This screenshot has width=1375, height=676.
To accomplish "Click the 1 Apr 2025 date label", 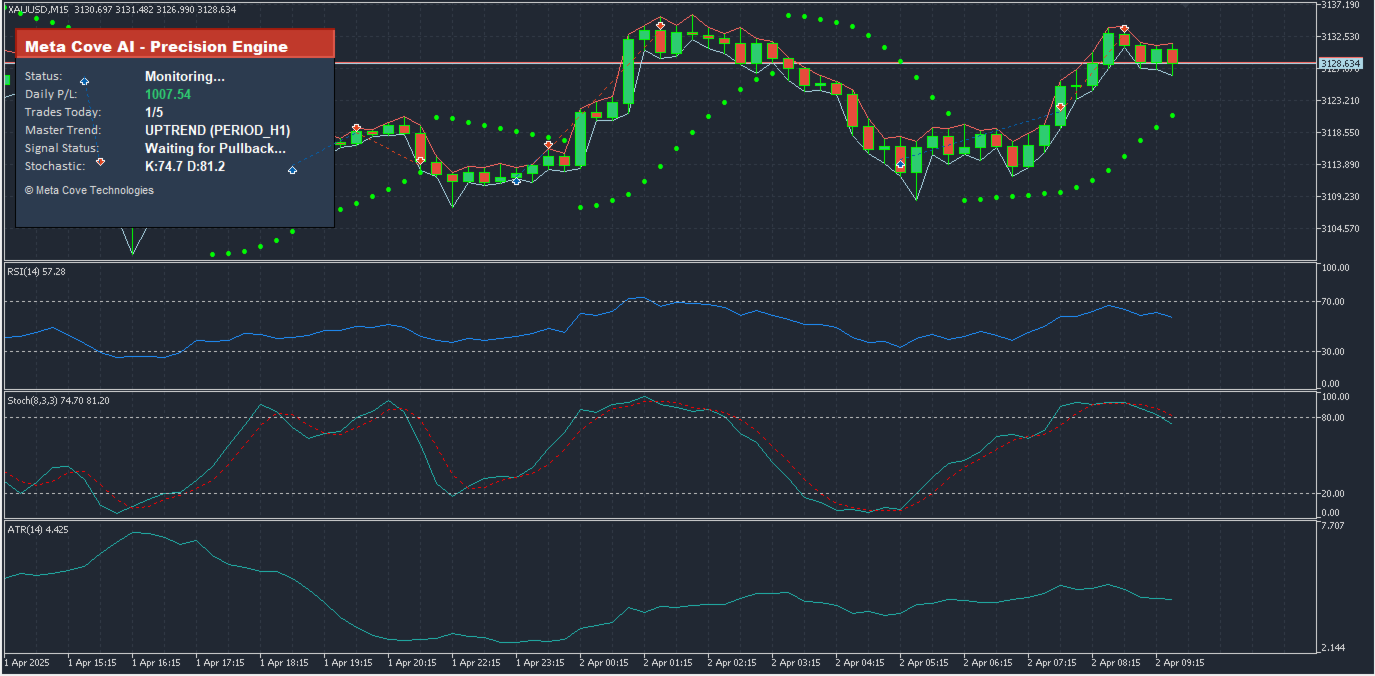I will point(27,662).
